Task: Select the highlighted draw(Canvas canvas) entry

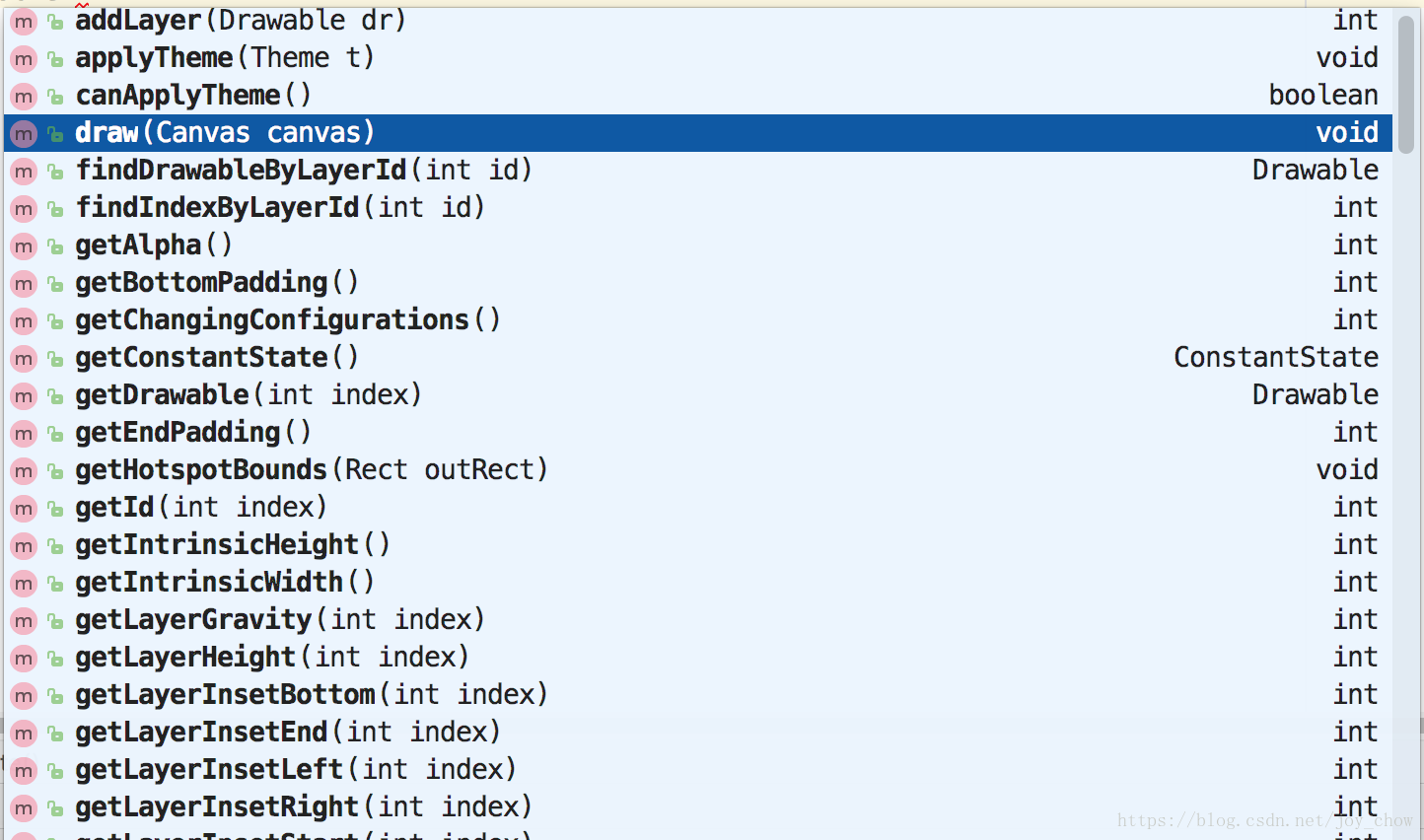Action: [698, 133]
